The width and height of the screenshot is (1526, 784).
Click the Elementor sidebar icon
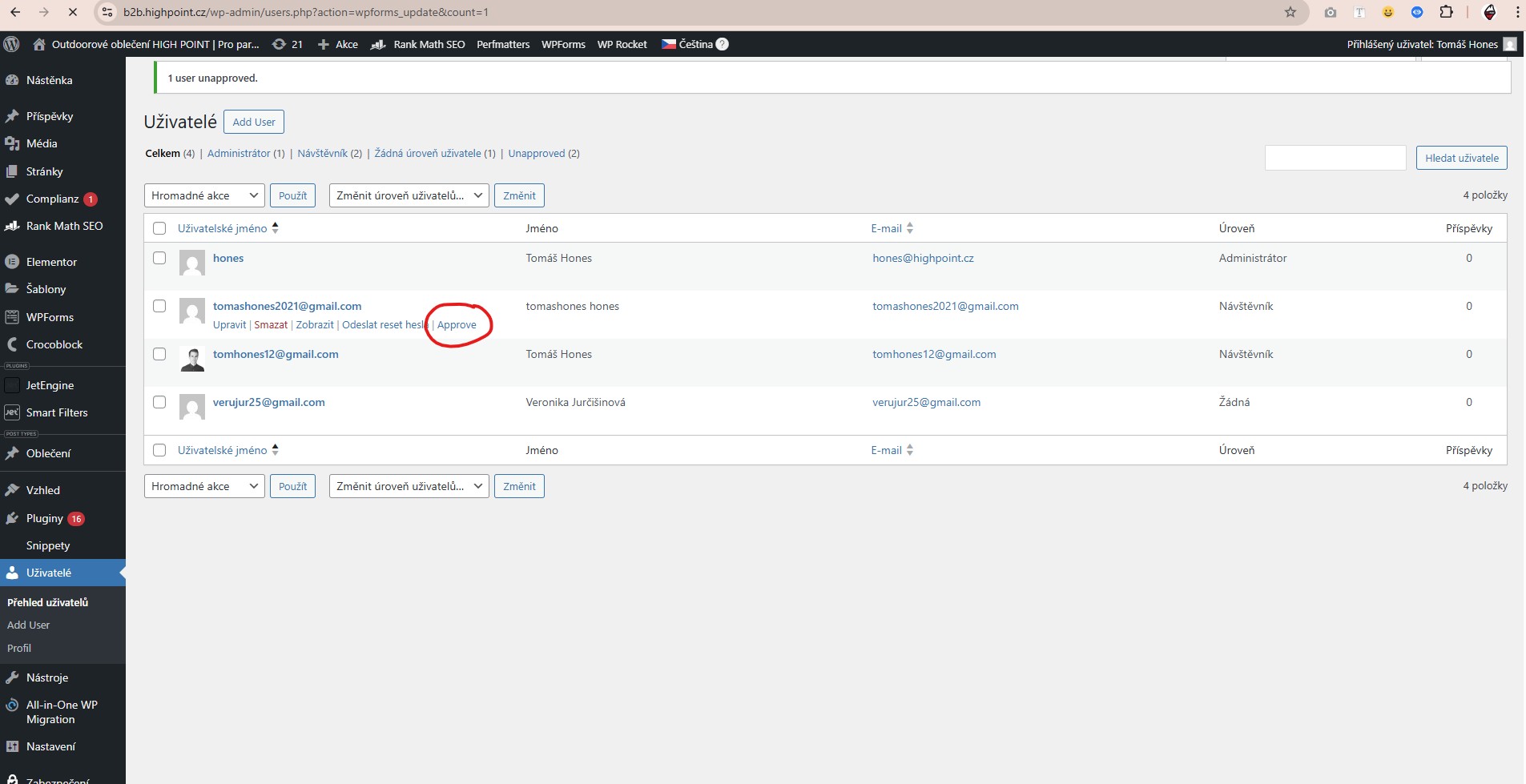12,262
